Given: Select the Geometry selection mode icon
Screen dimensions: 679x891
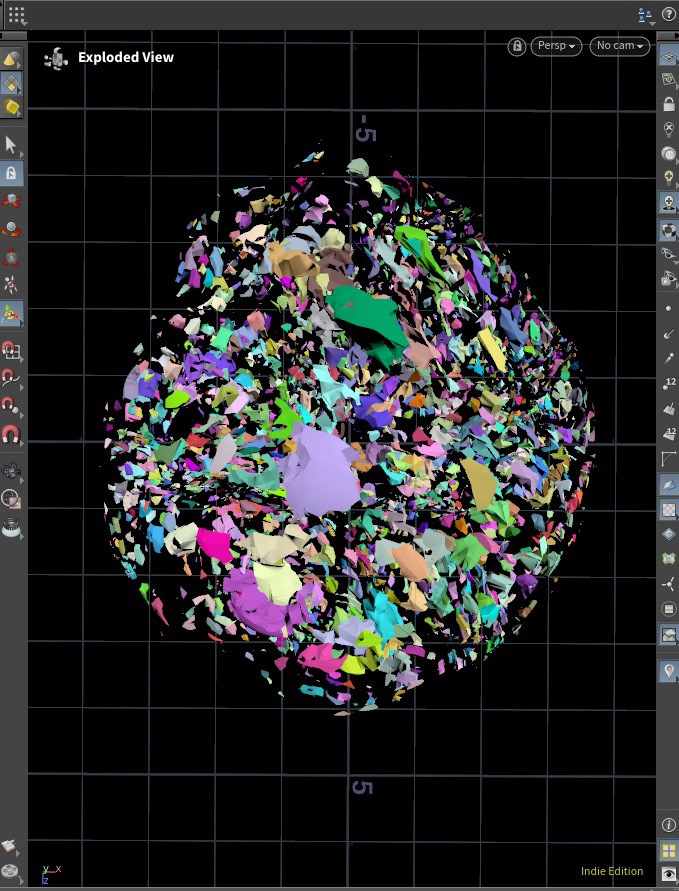Looking at the screenshot, I should (11, 83).
